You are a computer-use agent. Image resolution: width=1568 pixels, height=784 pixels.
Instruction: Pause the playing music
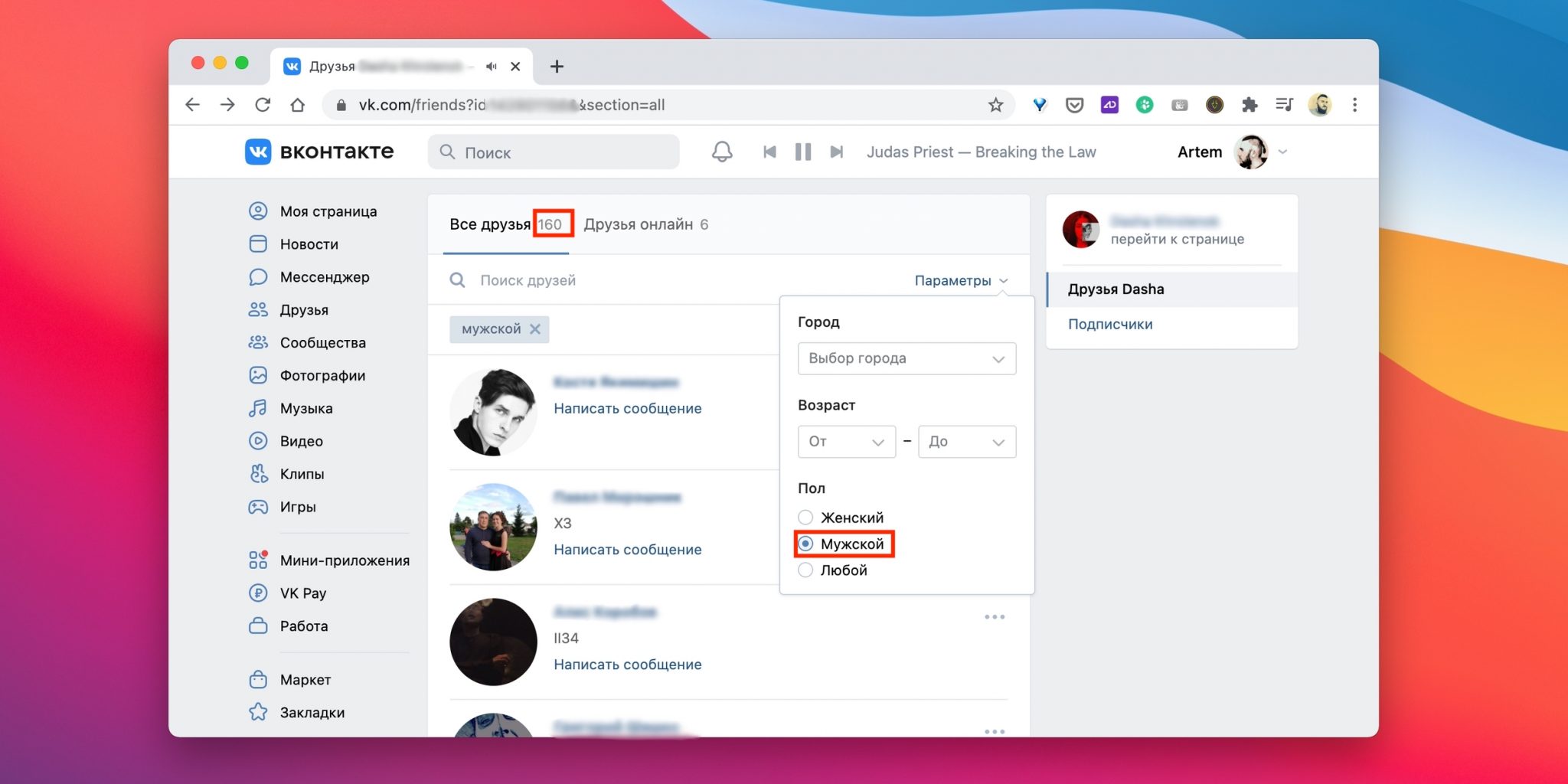pyautogui.click(x=802, y=152)
